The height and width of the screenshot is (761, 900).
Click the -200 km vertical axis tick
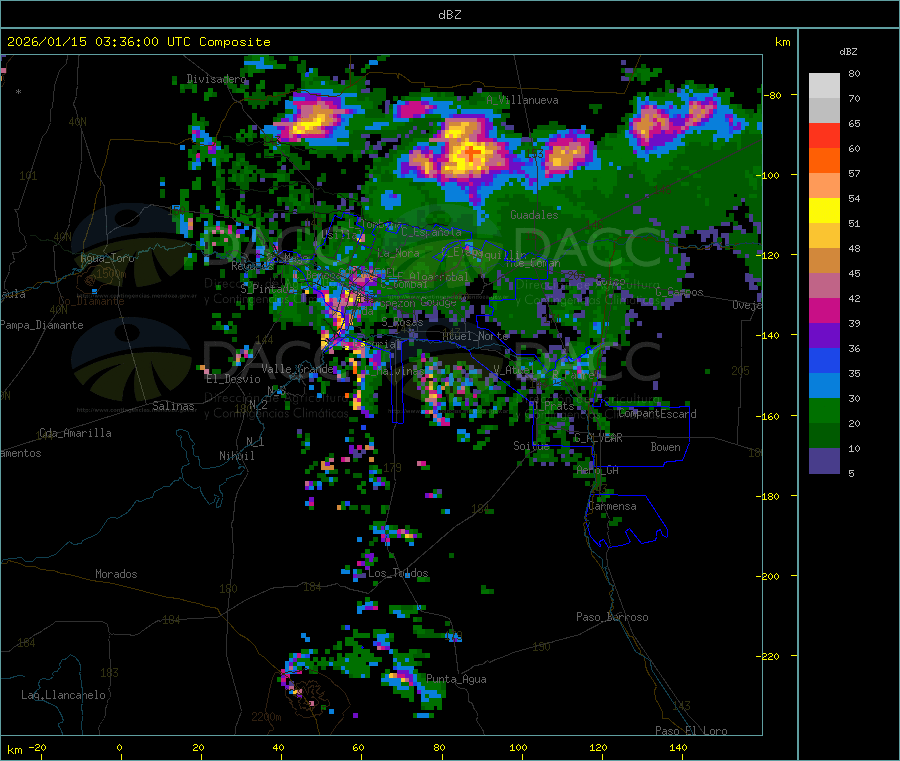click(770, 576)
